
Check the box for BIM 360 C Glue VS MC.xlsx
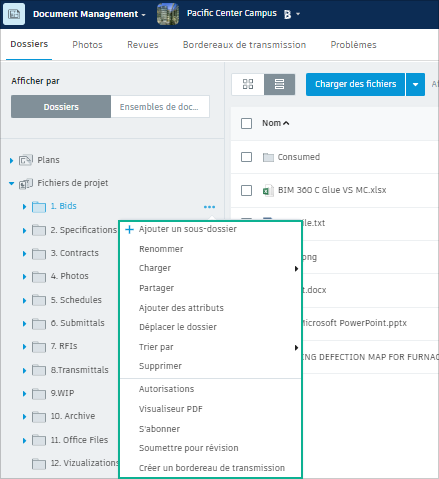(x=246, y=190)
